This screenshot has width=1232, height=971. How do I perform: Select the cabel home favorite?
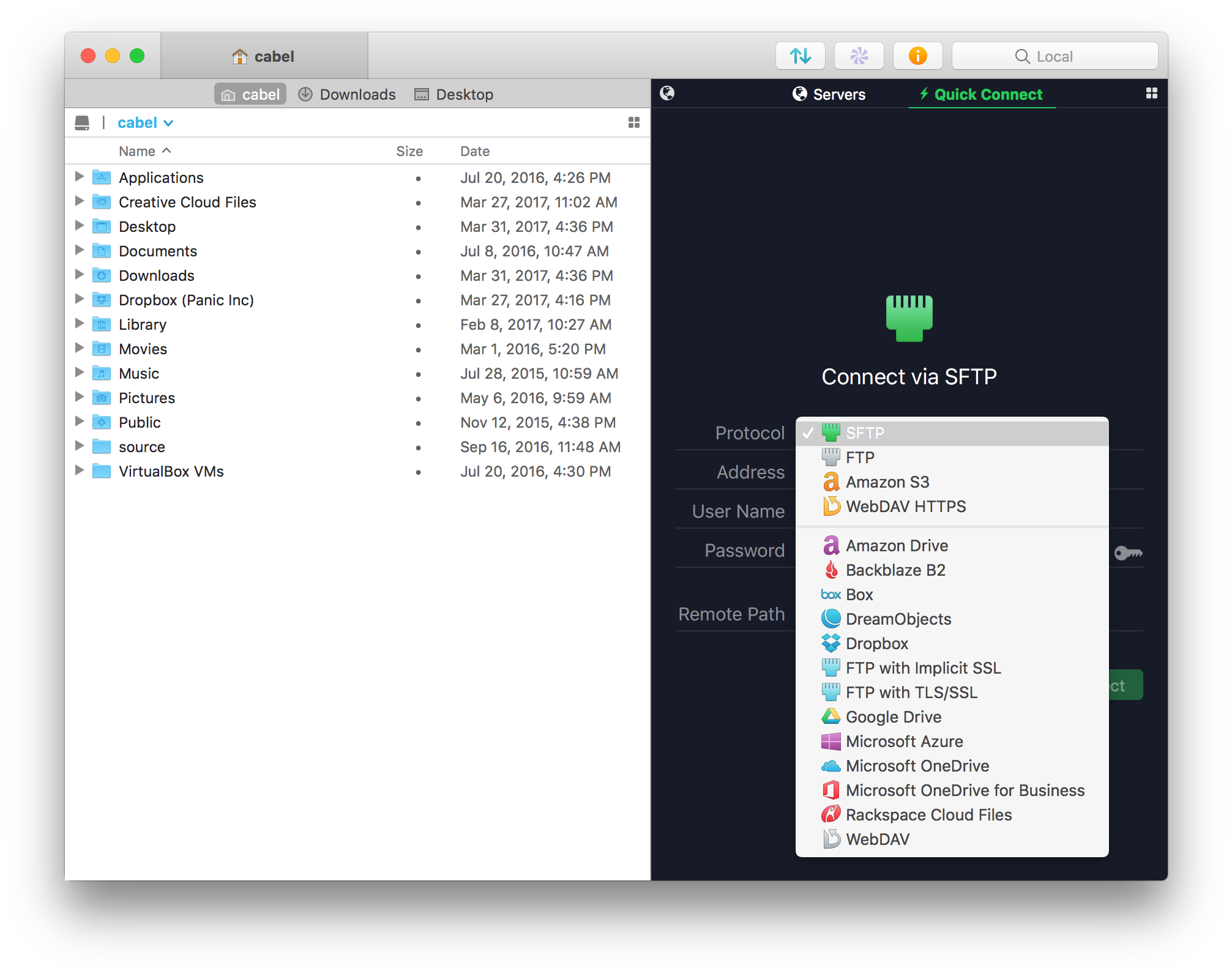pyautogui.click(x=250, y=94)
